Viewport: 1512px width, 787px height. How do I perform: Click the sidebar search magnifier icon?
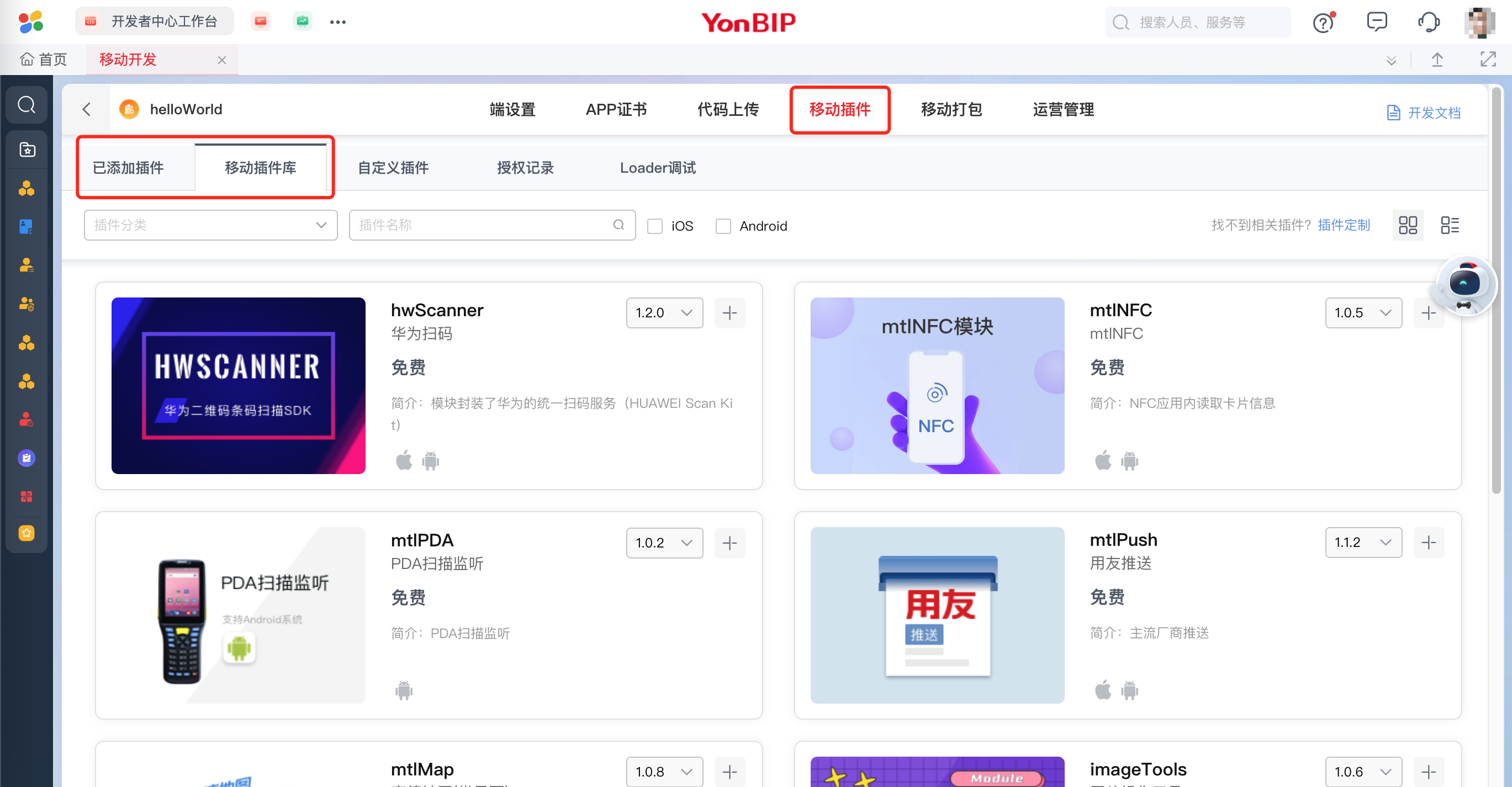pyautogui.click(x=27, y=105)
